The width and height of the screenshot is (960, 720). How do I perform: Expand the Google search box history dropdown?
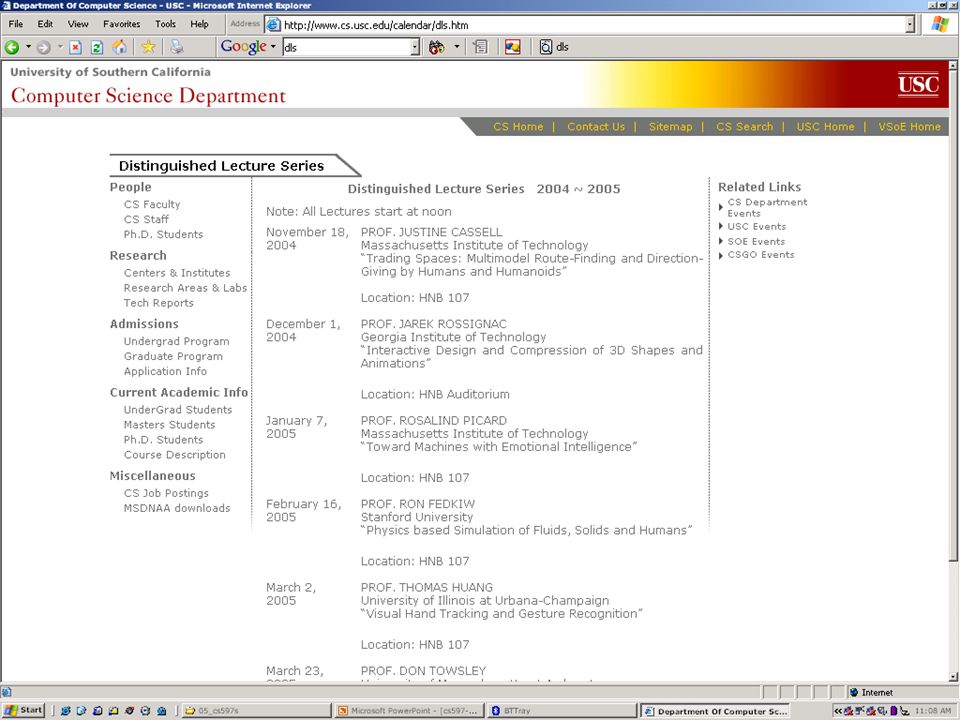415,47
